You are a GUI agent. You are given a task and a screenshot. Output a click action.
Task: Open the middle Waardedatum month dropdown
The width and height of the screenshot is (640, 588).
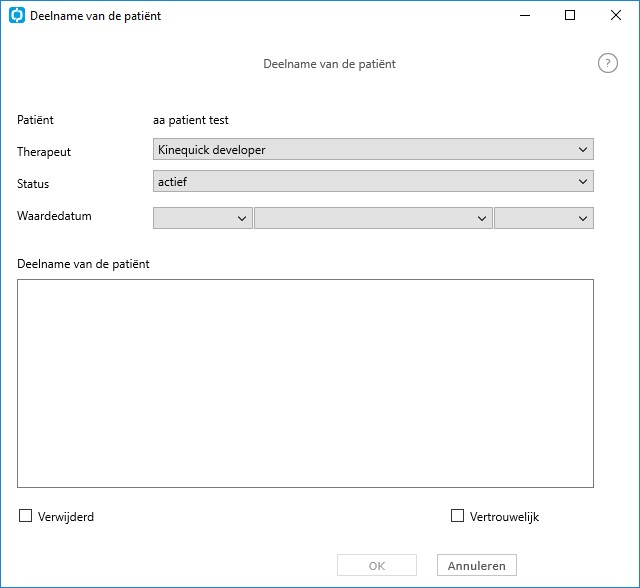coord(373,218)
